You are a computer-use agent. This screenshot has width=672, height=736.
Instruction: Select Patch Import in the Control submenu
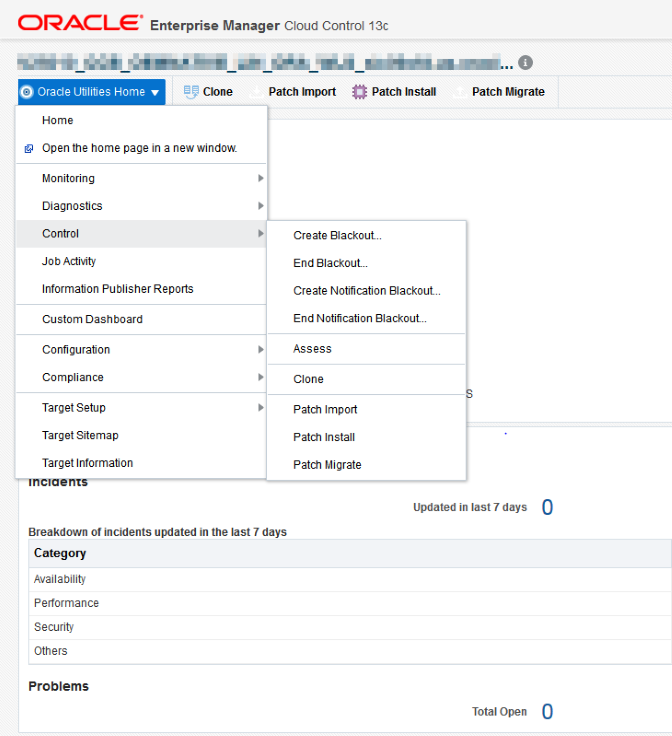pyautogui.click(x=367, y=410)
